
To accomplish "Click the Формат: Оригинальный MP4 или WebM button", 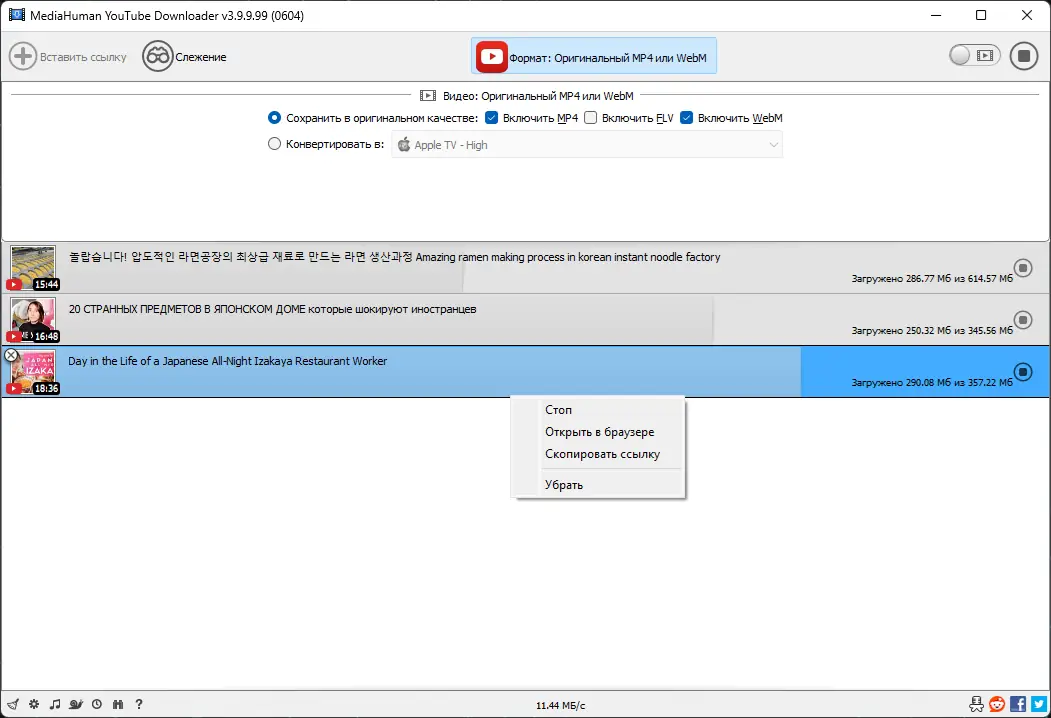I will 594,56.
